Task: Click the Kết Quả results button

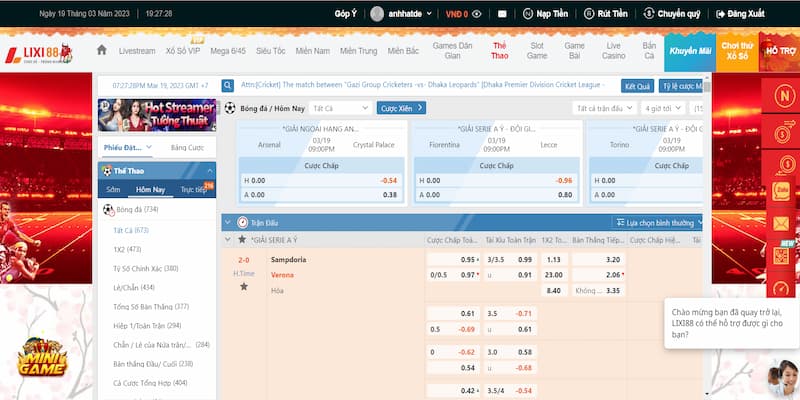Action: (637, 86)
